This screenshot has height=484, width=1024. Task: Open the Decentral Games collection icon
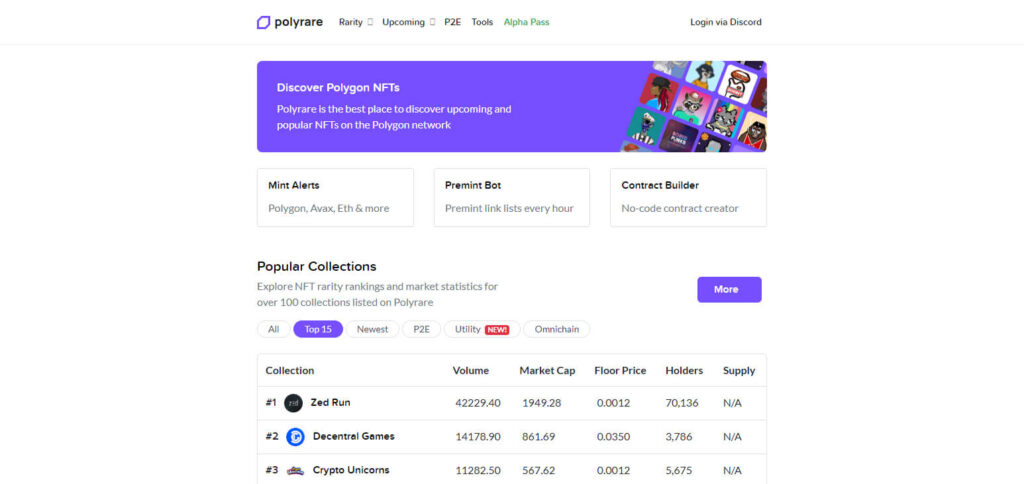295,436
